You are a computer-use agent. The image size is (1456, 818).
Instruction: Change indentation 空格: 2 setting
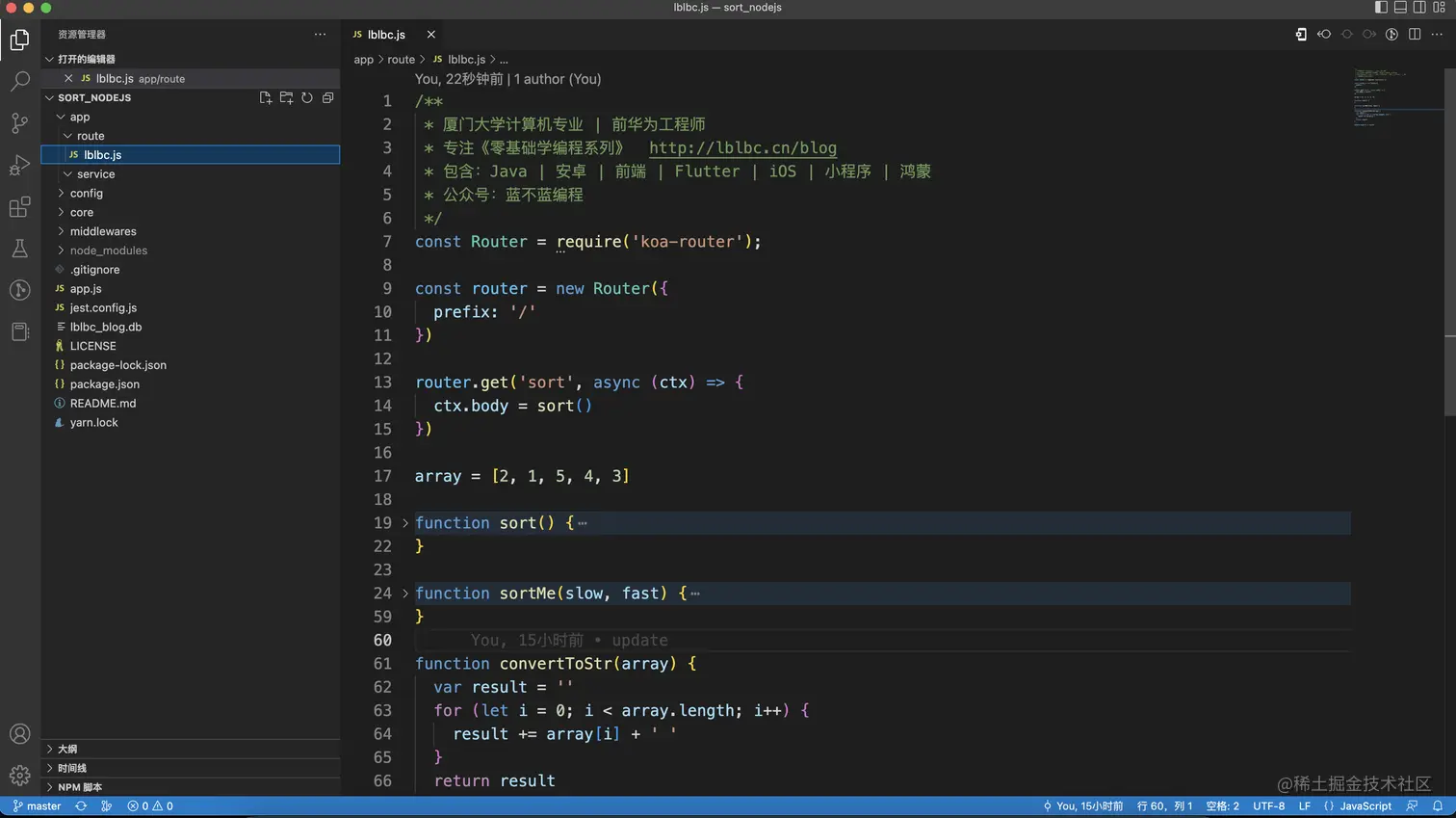[x=1222, y=806]
